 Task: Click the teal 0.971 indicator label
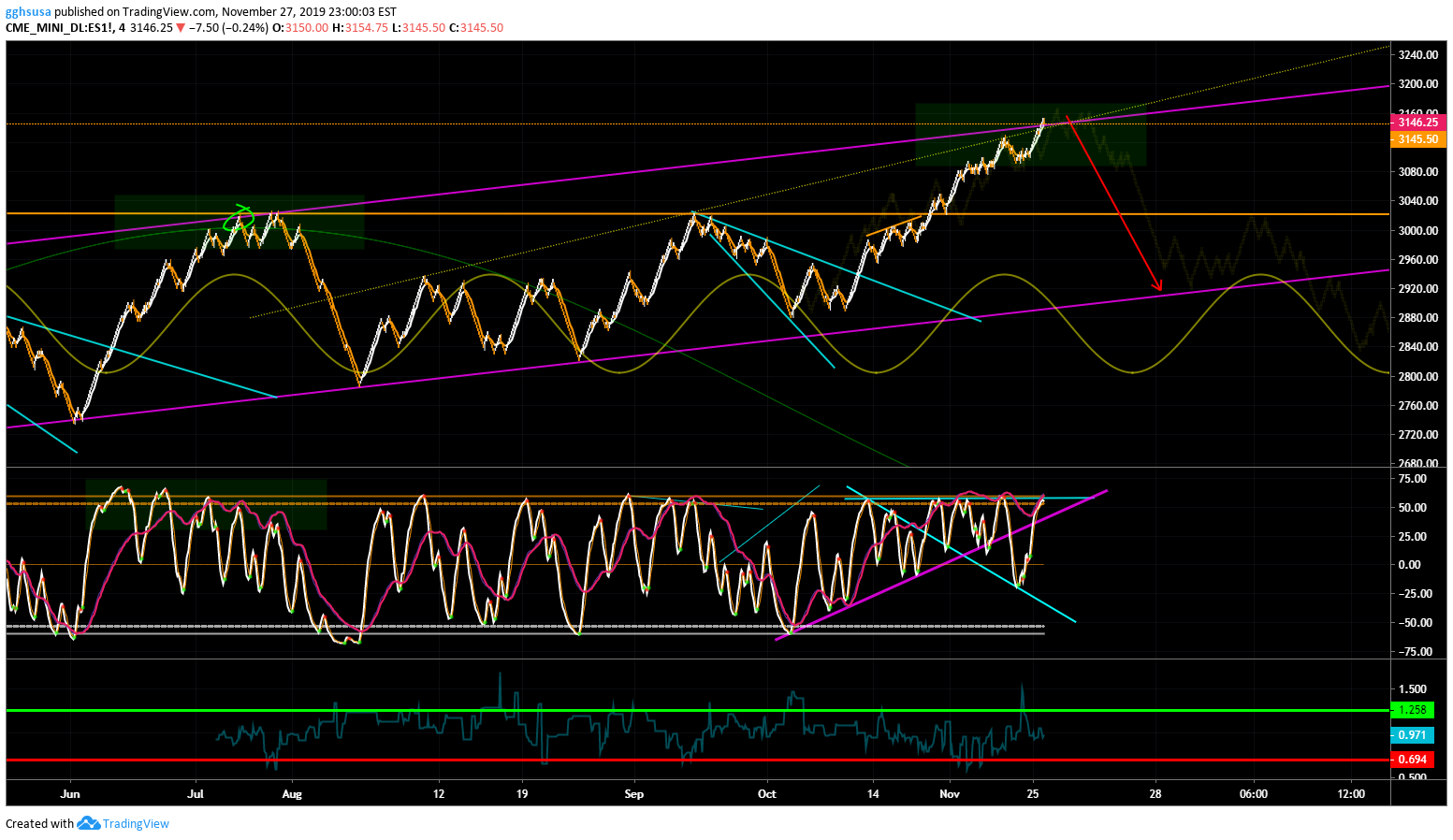click(x=1412, y=735)
